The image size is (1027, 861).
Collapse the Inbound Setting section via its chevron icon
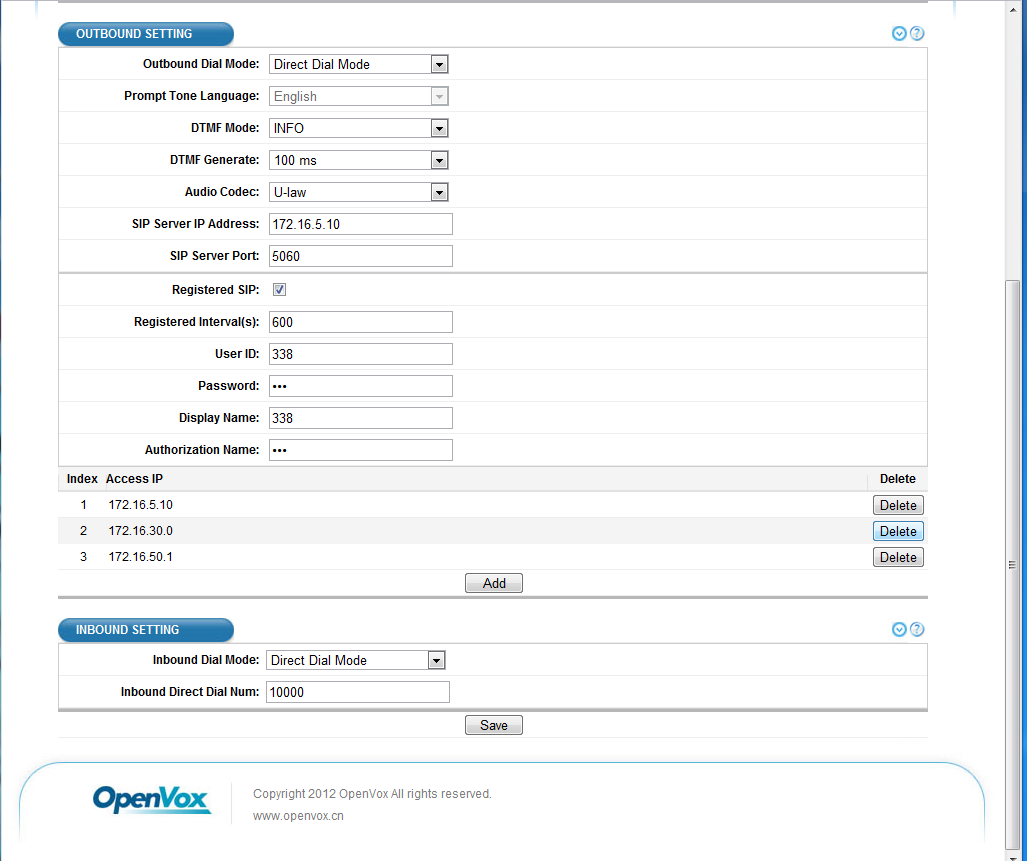(899, 630)
